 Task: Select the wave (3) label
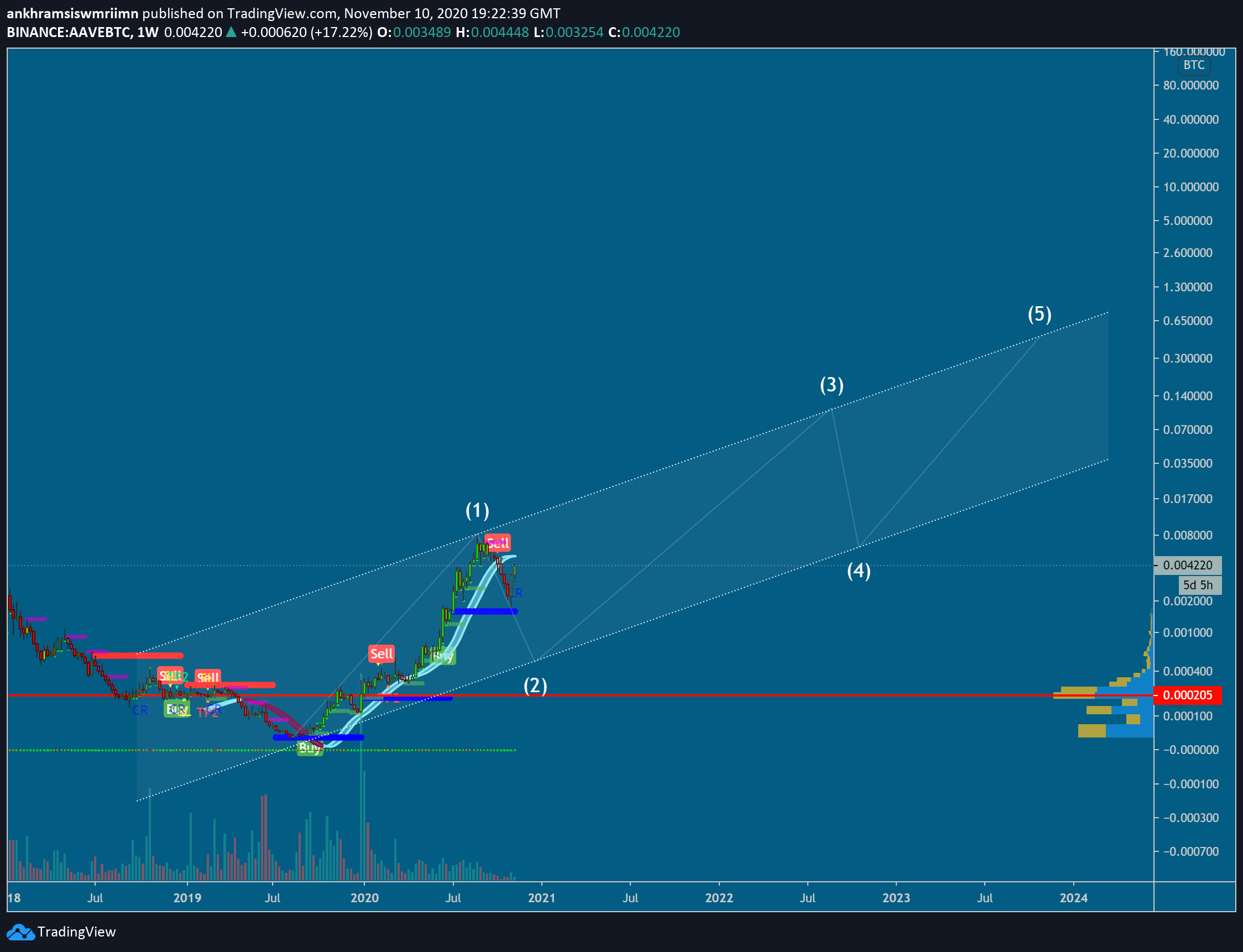pyautogui.click(x=832, y=385)
